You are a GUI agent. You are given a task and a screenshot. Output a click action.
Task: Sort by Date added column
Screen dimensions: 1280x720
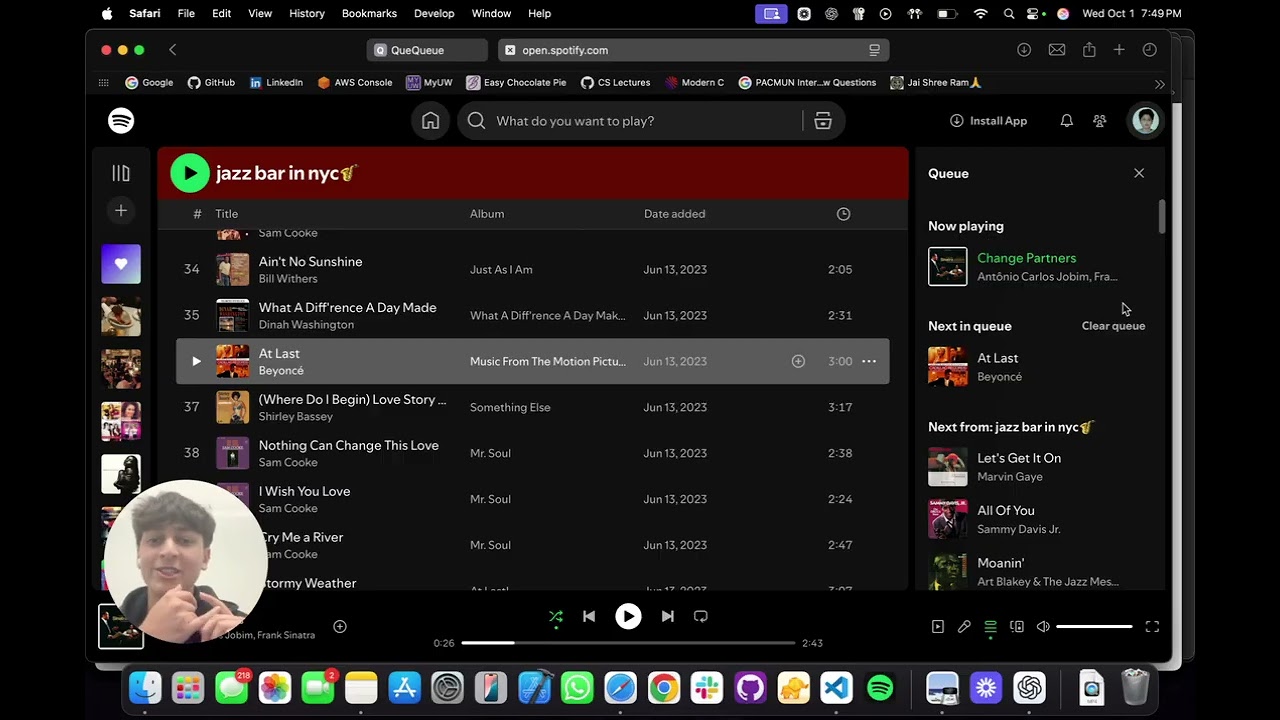674,214
